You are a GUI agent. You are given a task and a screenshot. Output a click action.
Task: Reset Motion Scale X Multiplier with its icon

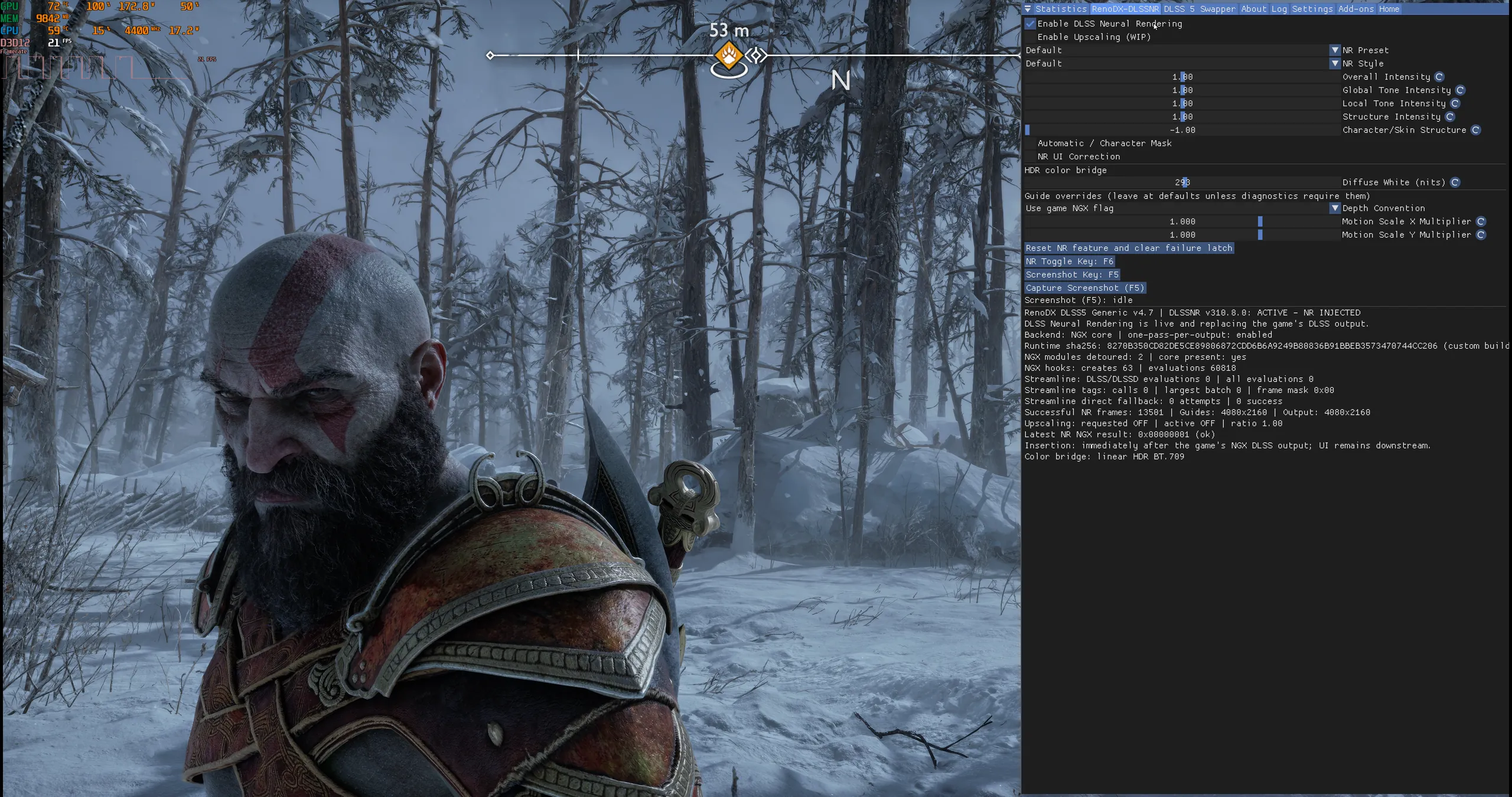click(x=1481, y=221)
